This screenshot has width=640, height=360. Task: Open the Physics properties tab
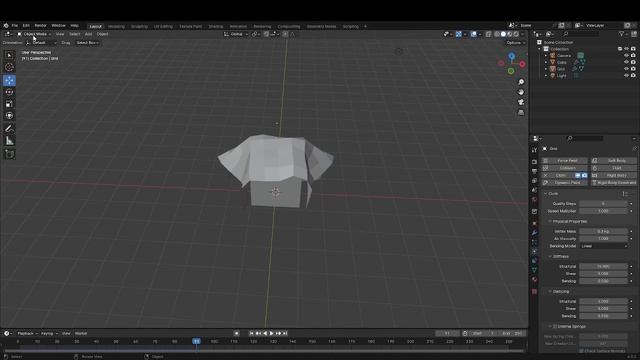pyautogui.click(x=534, y=251)
